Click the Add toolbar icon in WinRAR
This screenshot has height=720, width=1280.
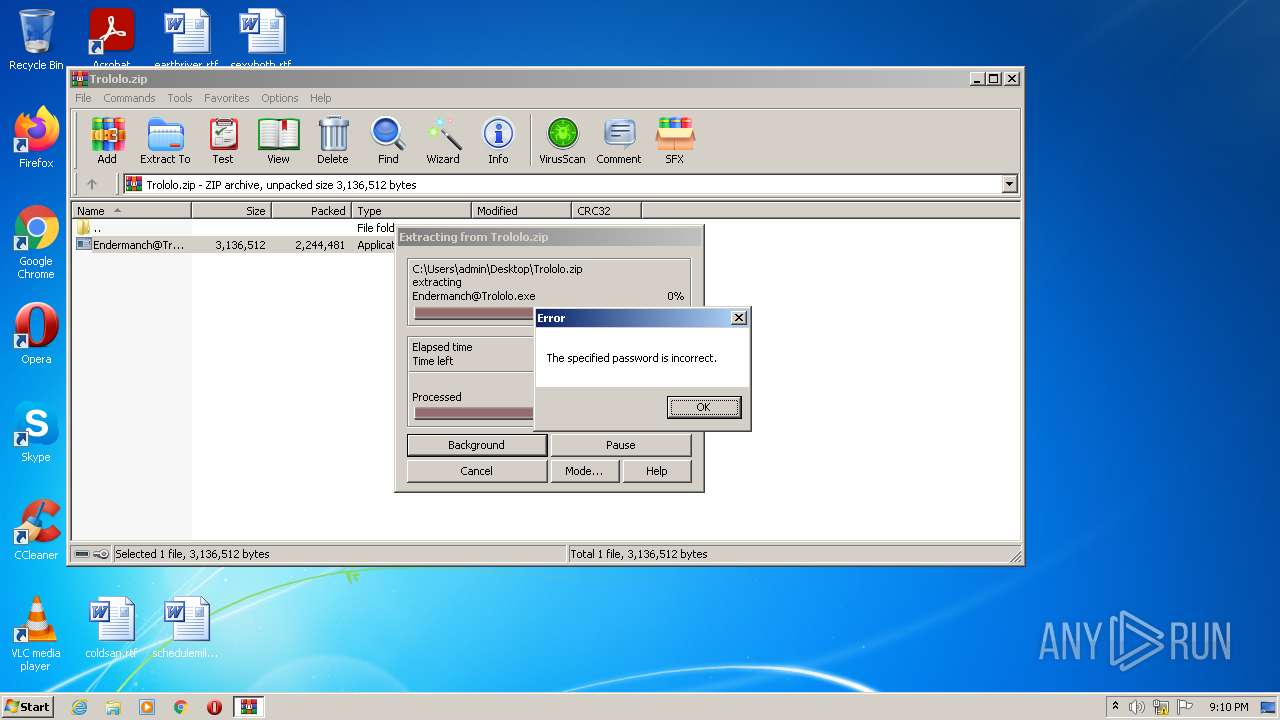pos(107,141)
